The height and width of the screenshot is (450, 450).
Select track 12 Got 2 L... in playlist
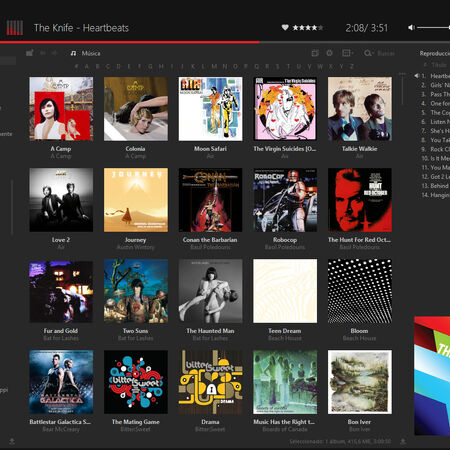(435, 177)
